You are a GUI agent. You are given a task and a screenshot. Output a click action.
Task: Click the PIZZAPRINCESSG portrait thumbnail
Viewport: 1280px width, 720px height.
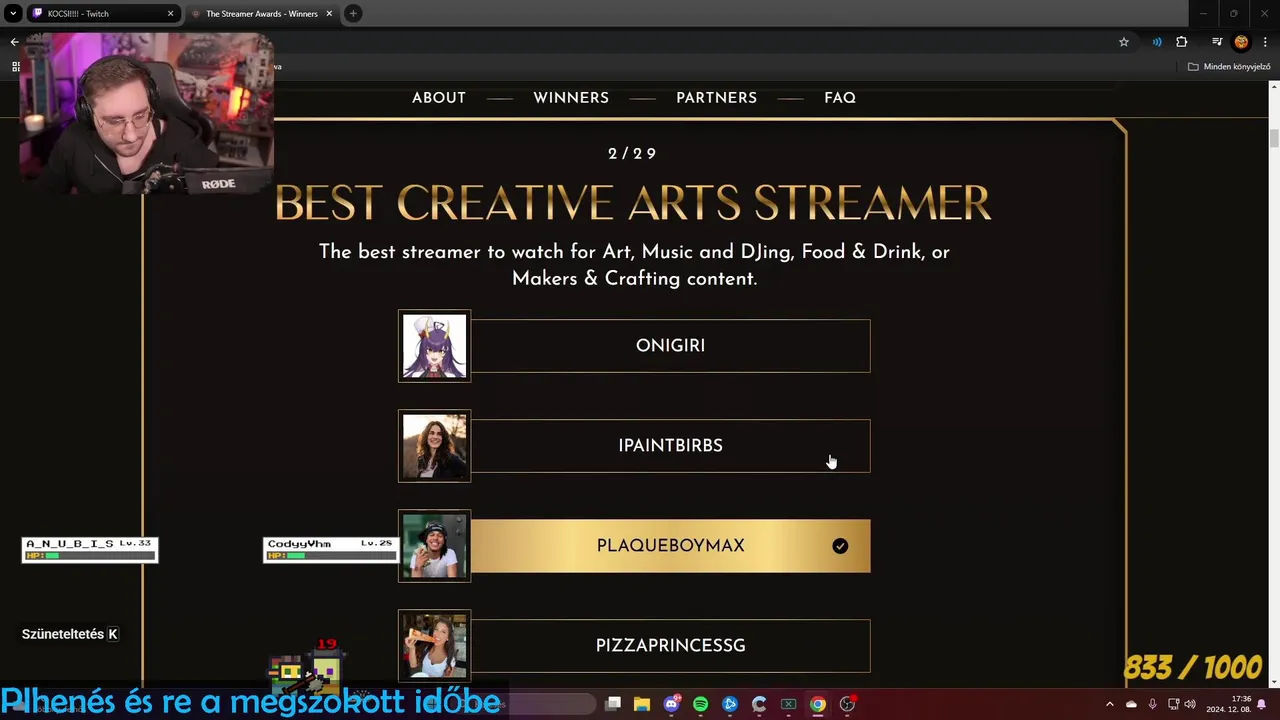434,646
